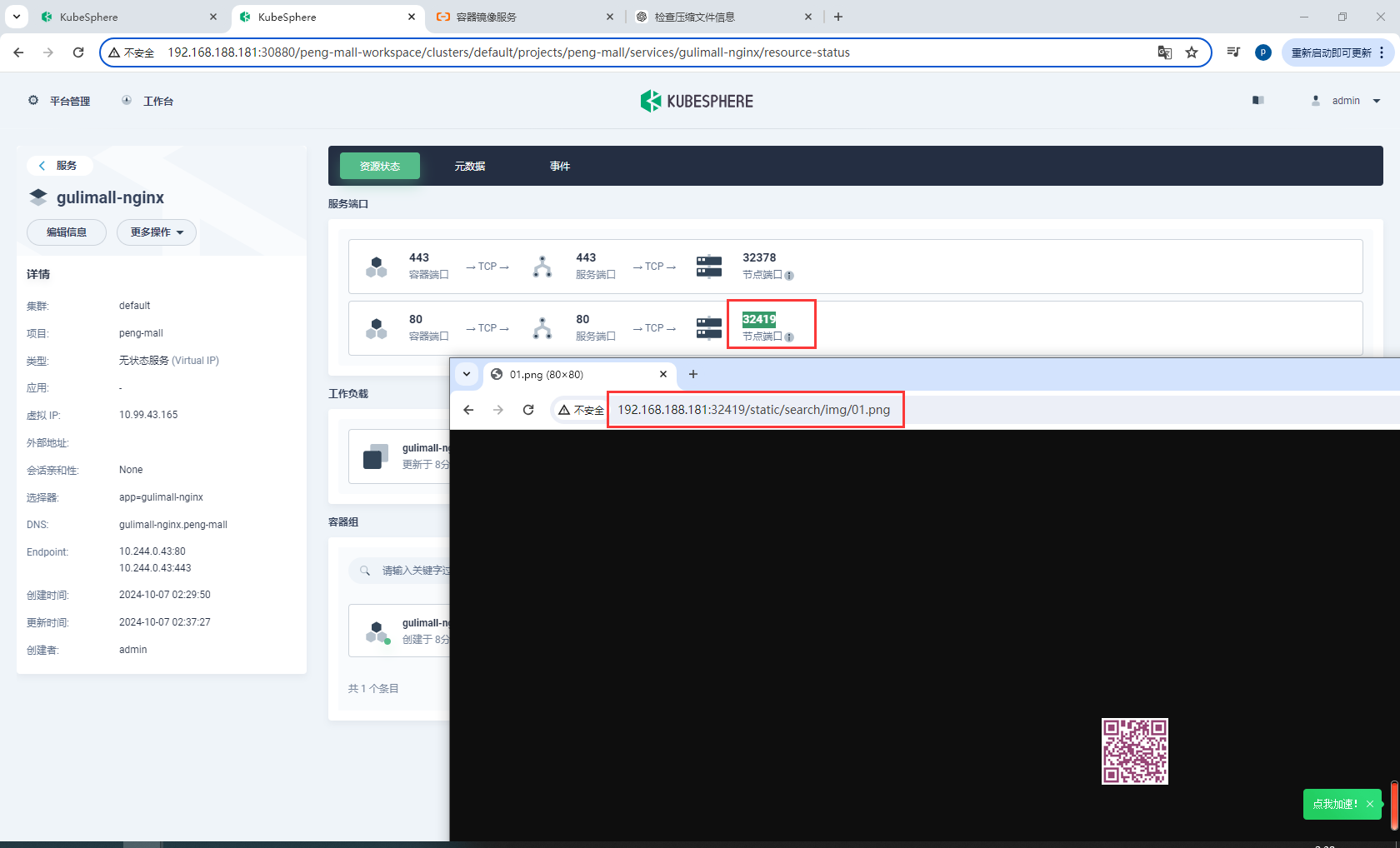Open platform management gear icon
Image resolution: width=1400 pixels, height=848 pixels.
pyautogui.click(x=33, y=100)
